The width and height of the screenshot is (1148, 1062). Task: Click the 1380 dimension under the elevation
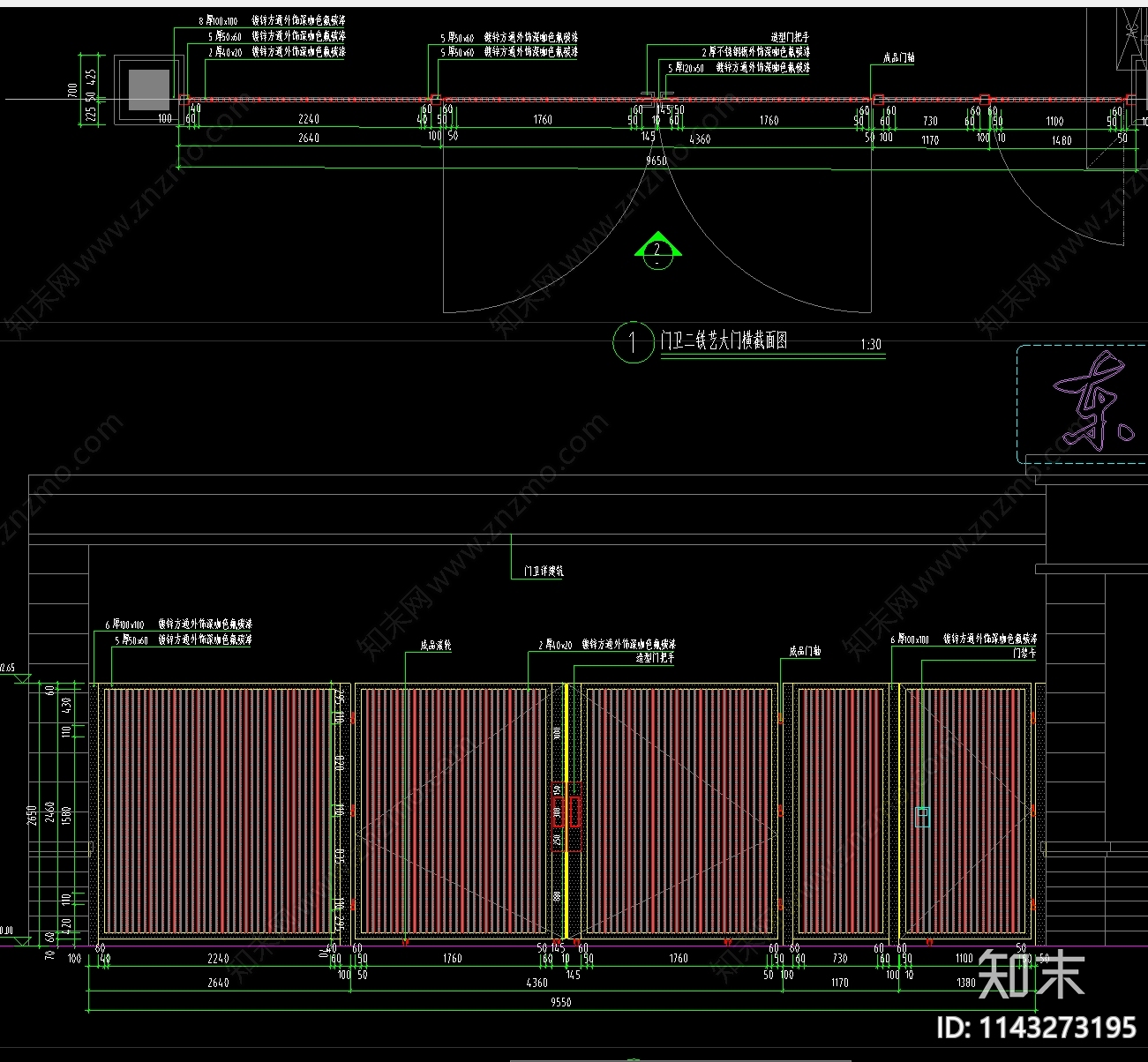click(x=967, y=982)
